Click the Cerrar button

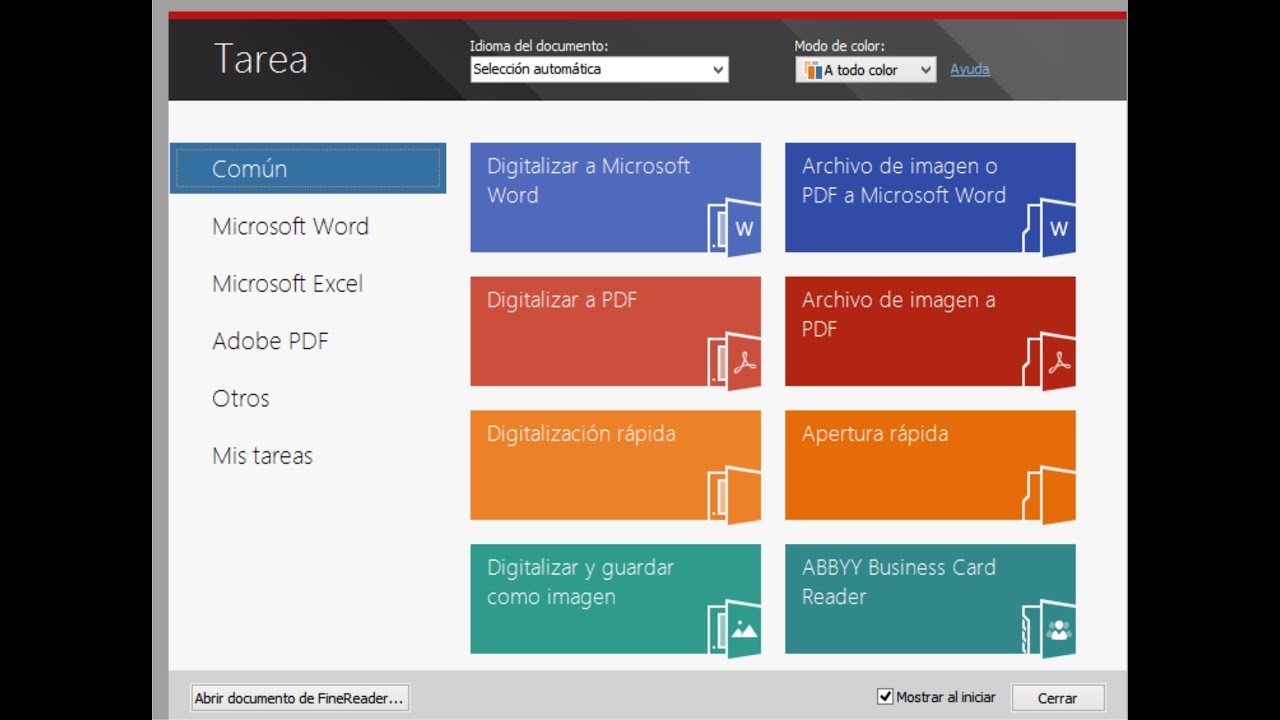1058,698
